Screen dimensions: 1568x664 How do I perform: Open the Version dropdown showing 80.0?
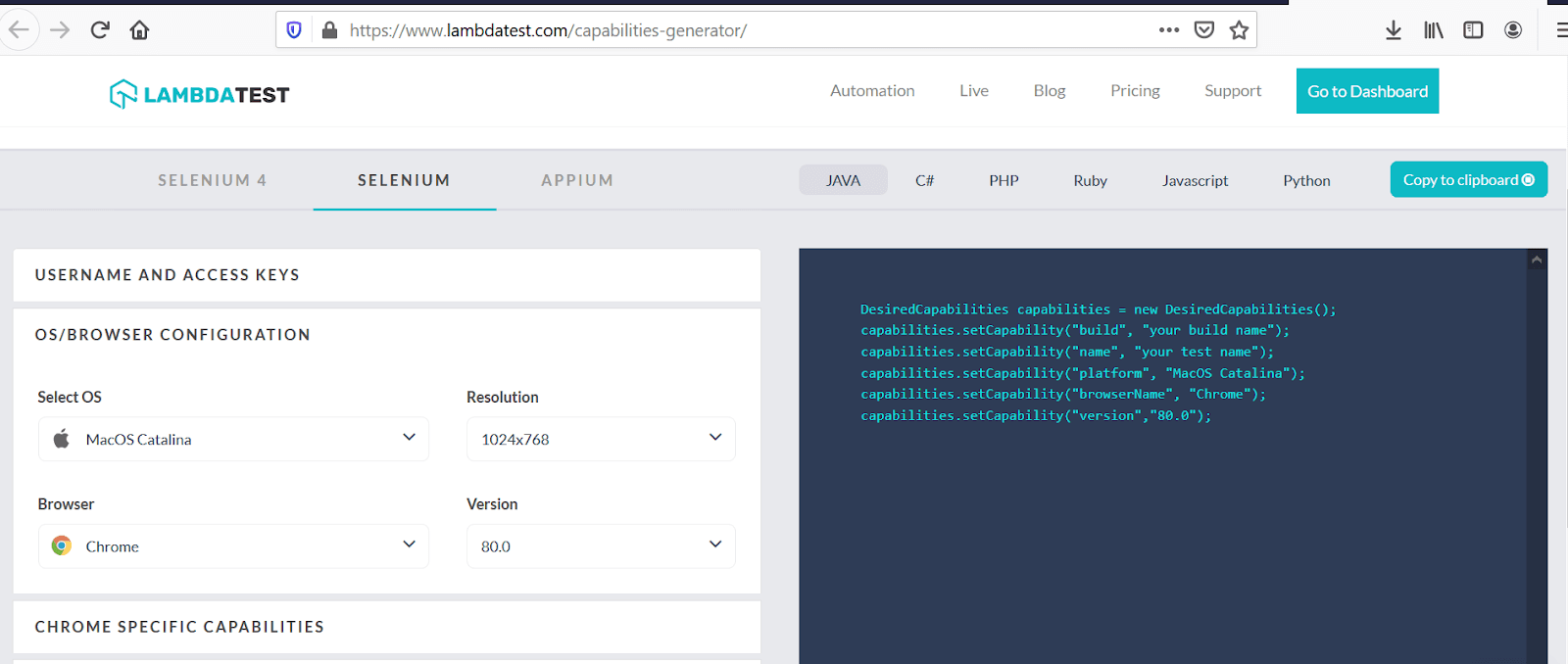[x=601, y=545]
